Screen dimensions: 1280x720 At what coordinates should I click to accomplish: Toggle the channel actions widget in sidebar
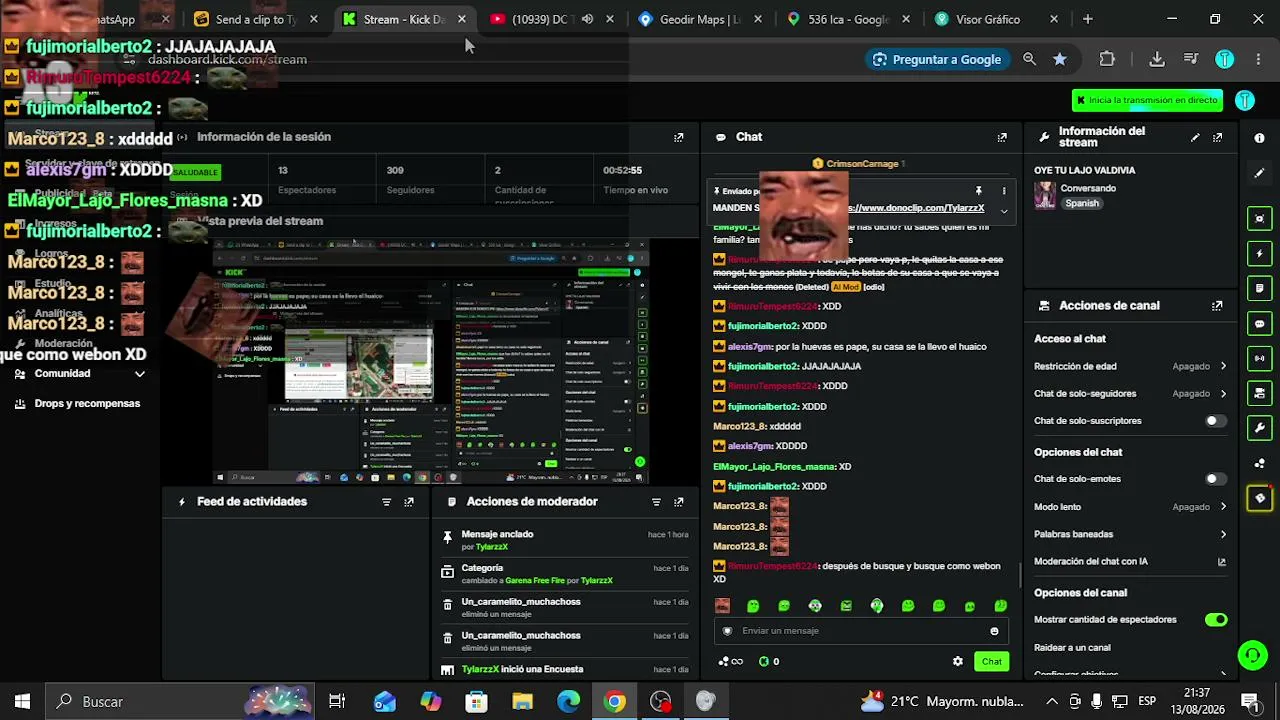(1260, 393)
